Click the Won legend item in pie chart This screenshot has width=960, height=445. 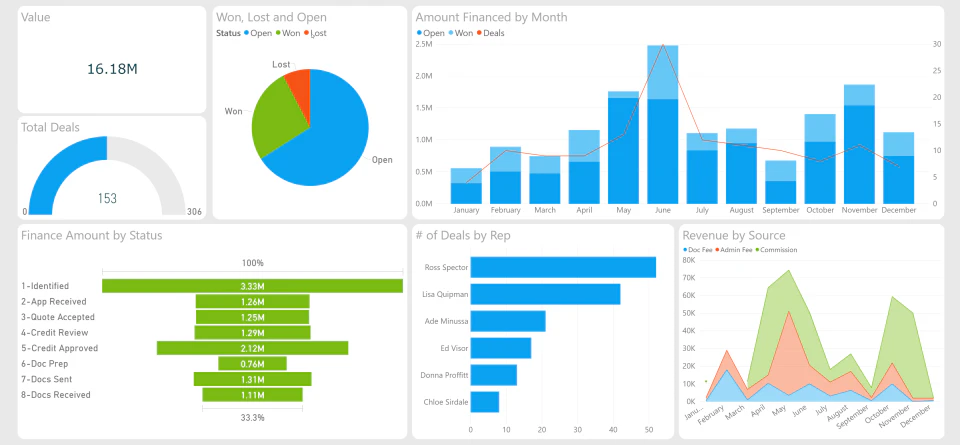pyautogui.click(x=288, y=33)
